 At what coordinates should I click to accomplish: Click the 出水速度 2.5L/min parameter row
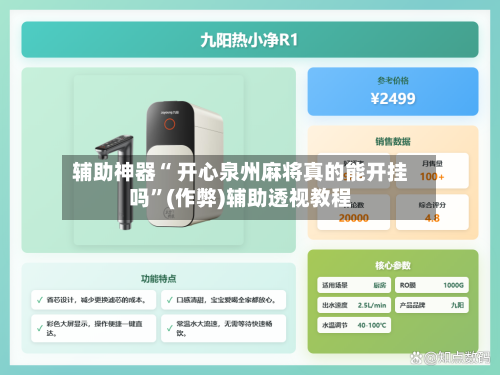(x=354, y=305)
